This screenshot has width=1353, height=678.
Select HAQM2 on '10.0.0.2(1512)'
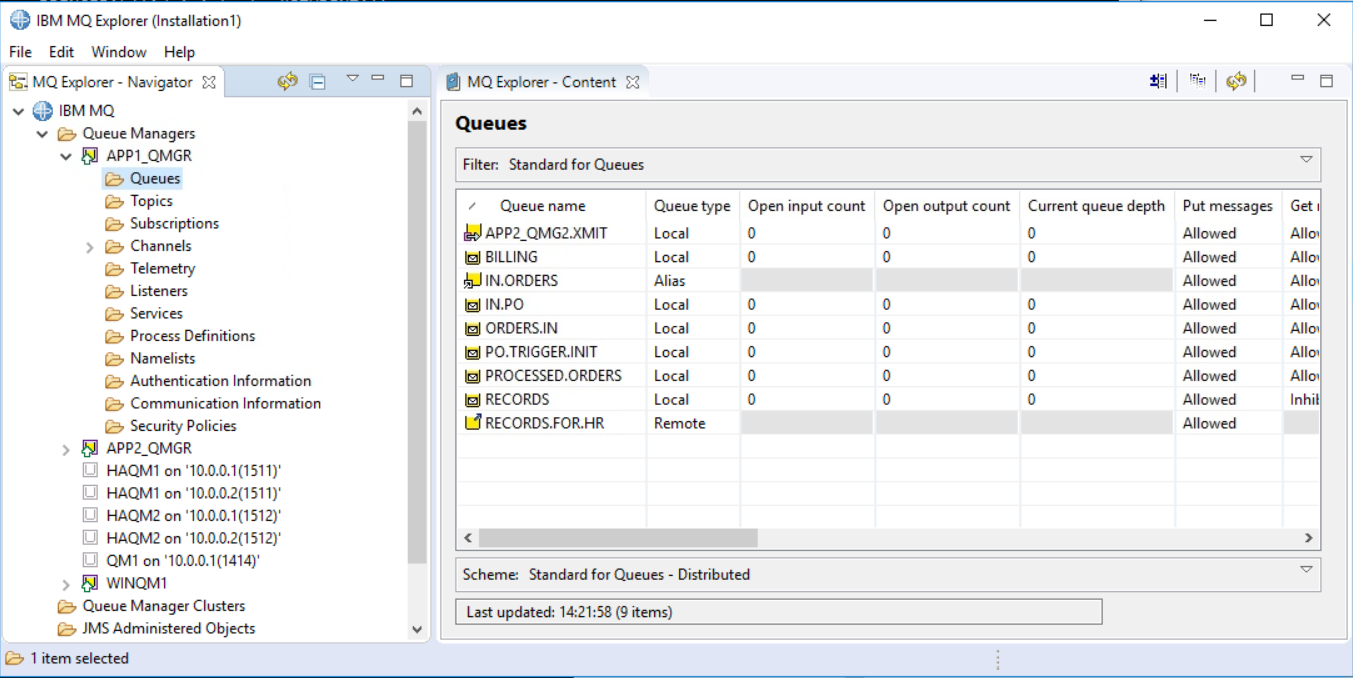pyautogui.click(x=181, y=538)
